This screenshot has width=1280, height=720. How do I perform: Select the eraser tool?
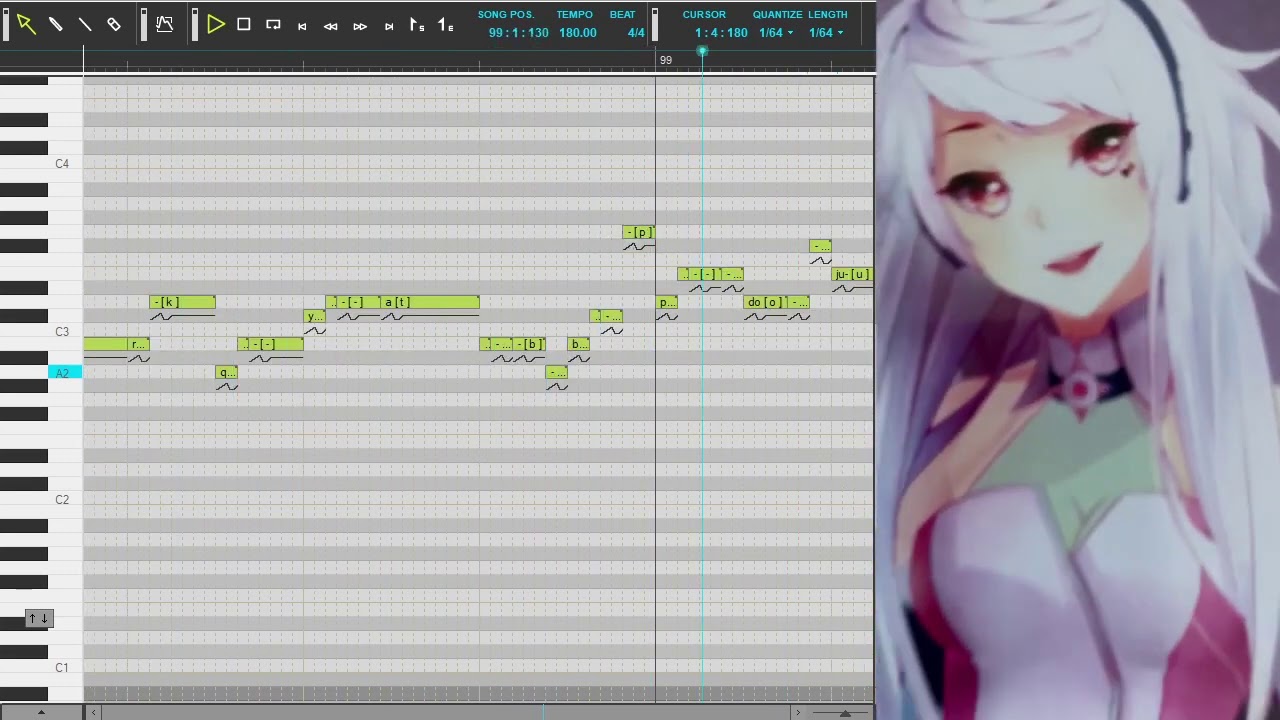[114, 25]
